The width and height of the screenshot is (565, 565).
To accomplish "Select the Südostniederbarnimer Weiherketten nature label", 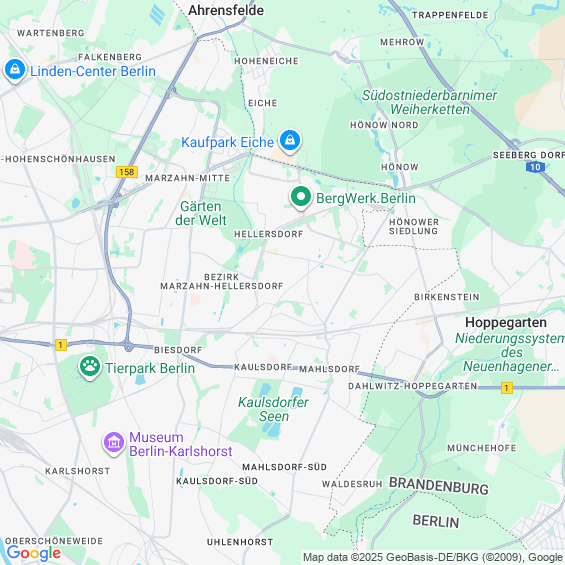I will pos(429,102).
